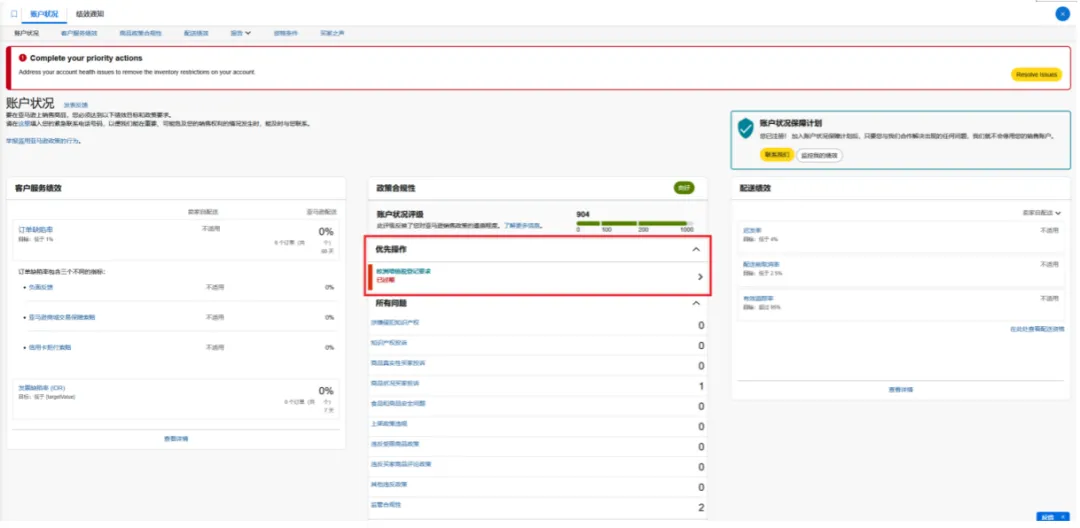Open the 亚马逊商城交易保障索赔 link
Viewport: 1080px width, 528px height.
tap(62, 317)
